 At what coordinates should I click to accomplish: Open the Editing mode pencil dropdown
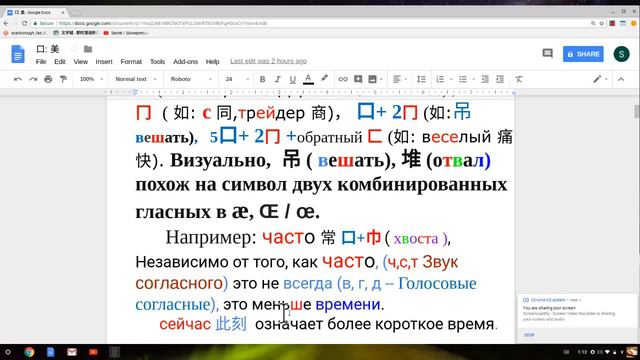600,79
